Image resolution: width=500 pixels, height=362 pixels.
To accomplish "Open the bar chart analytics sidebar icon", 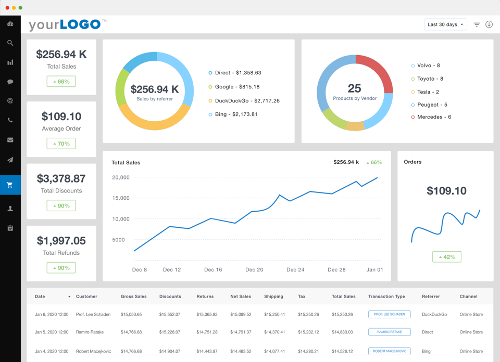I will pyautogui.click(x=10, y=62).
